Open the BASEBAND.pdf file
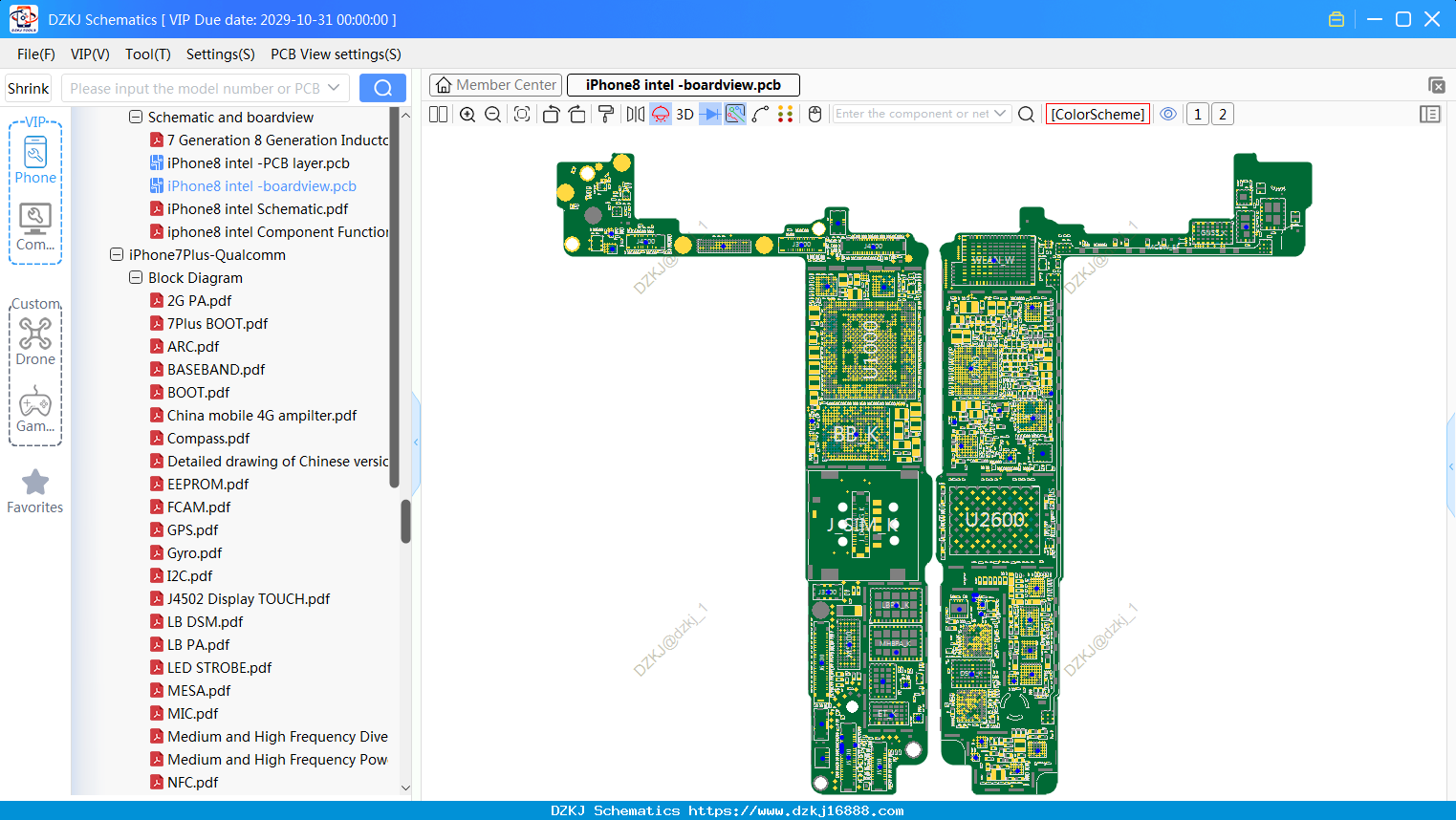Image resolution: width=1456 pixels, height=820 pixels. click(216, 370)
